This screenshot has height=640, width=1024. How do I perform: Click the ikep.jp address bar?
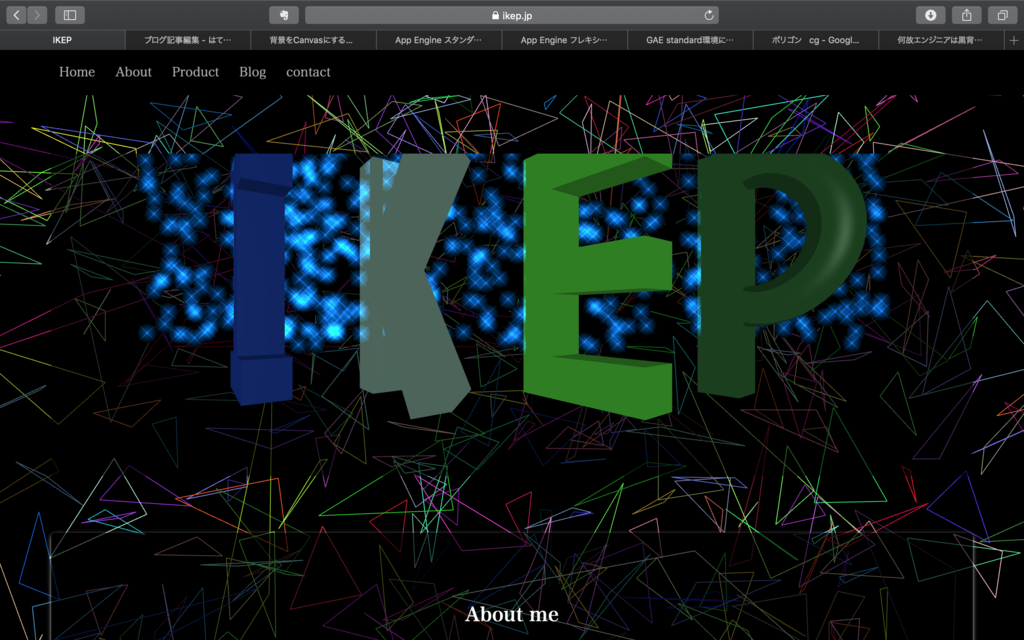[512, 15]
